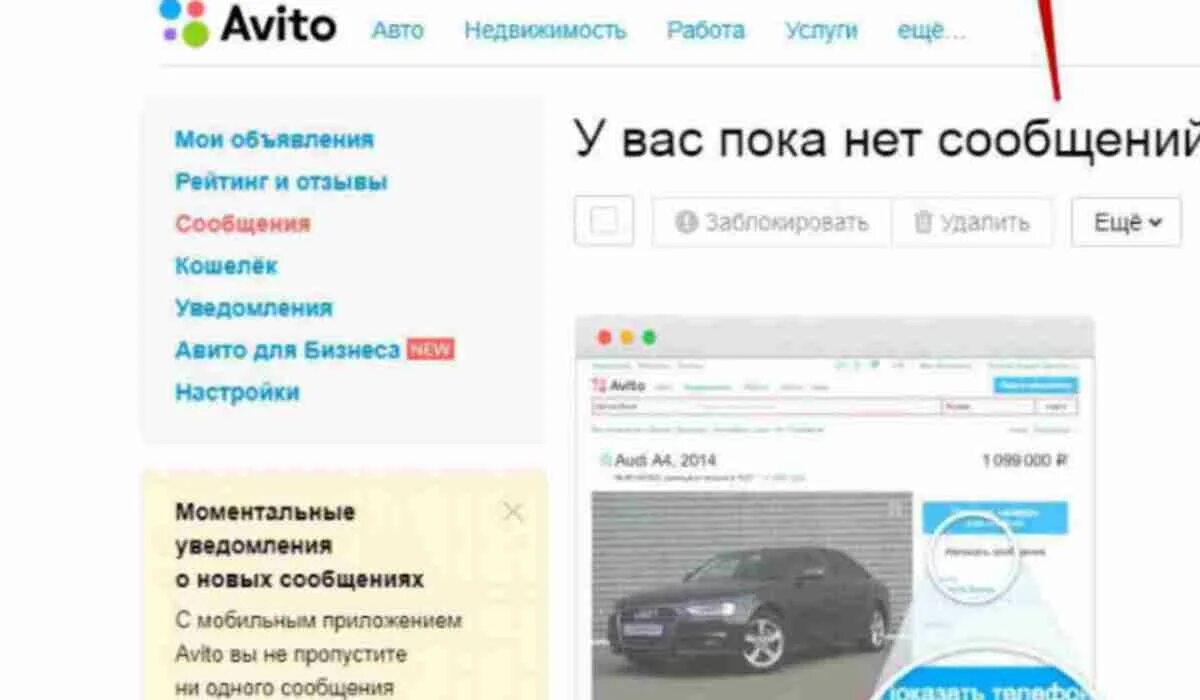Open Настройки in sidebar
The image size is (1200, 700).
[237, 392]
